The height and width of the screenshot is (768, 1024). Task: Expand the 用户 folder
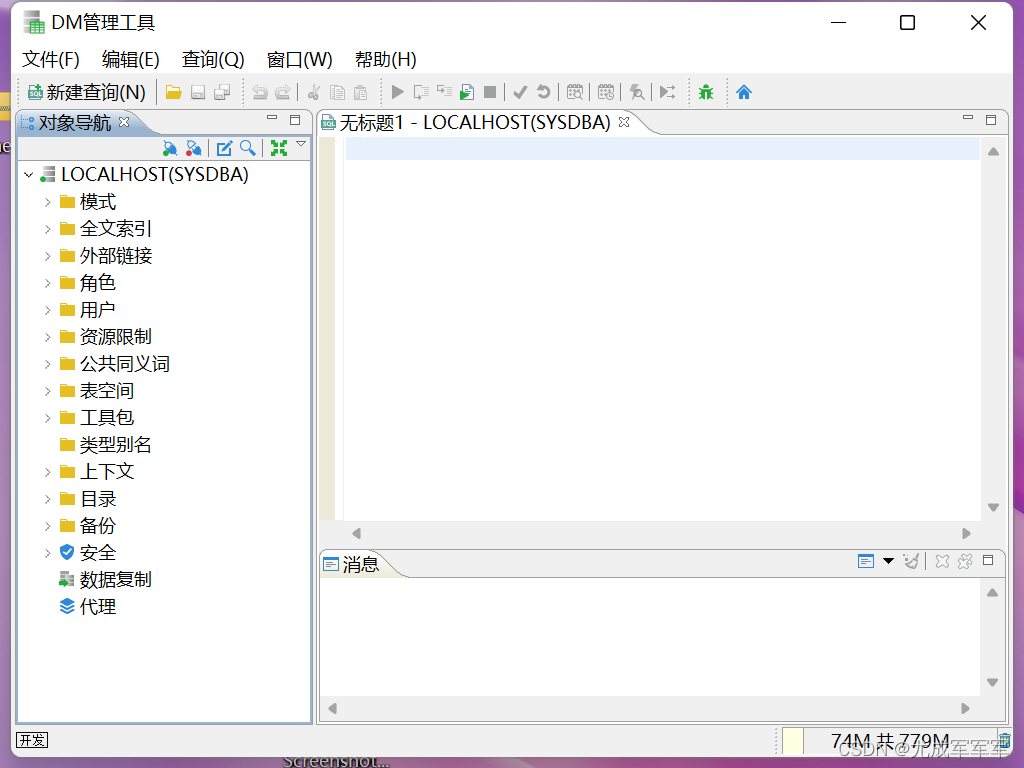tap(47, 310)
